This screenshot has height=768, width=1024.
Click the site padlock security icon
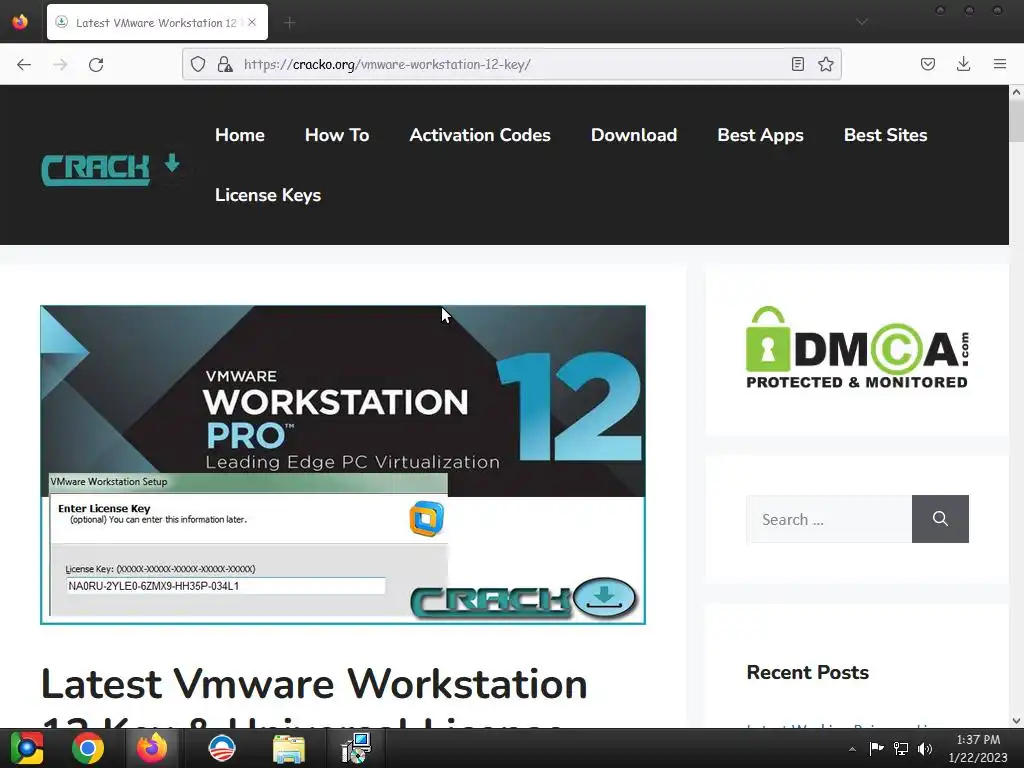pyautogui.click(x=225, y=64)
